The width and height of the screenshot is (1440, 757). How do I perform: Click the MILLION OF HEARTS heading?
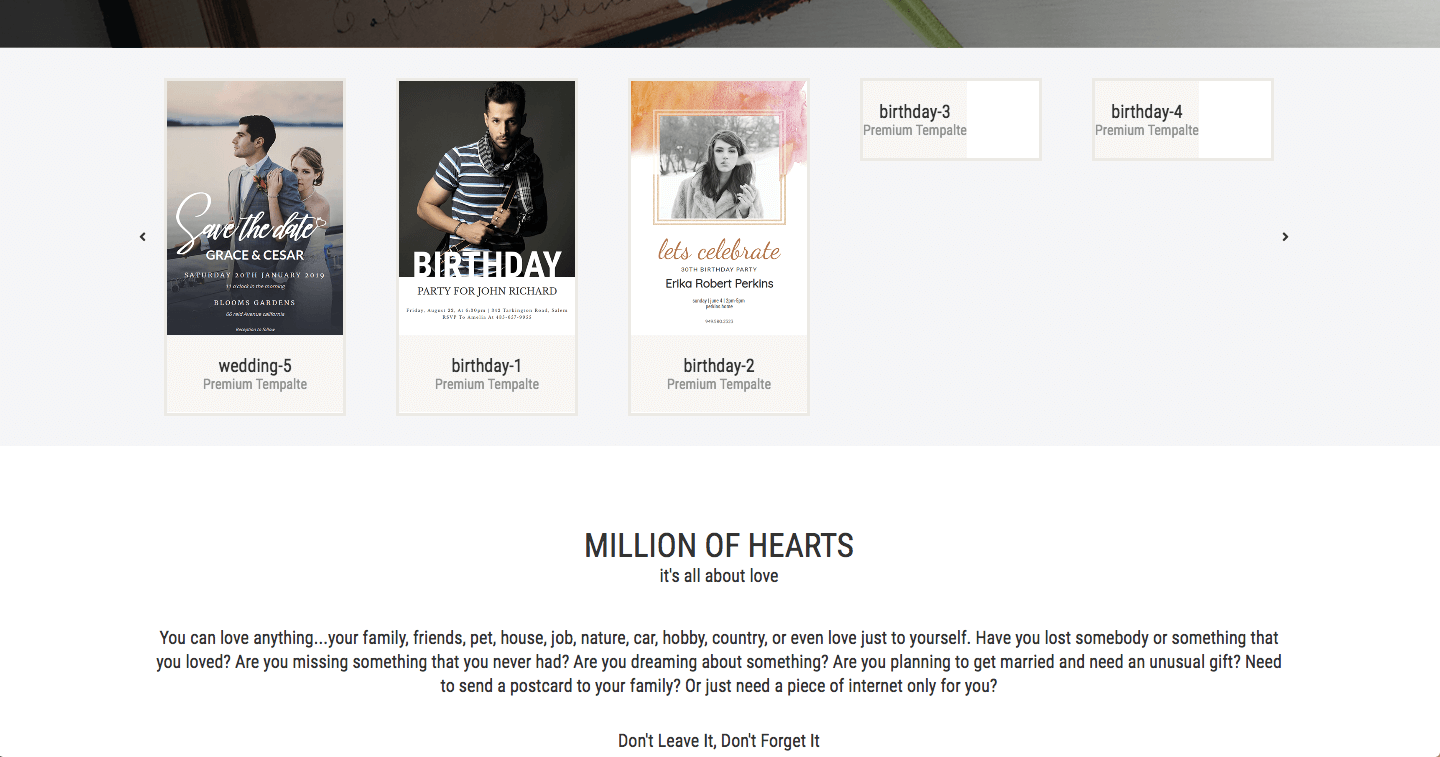point(719,546)
